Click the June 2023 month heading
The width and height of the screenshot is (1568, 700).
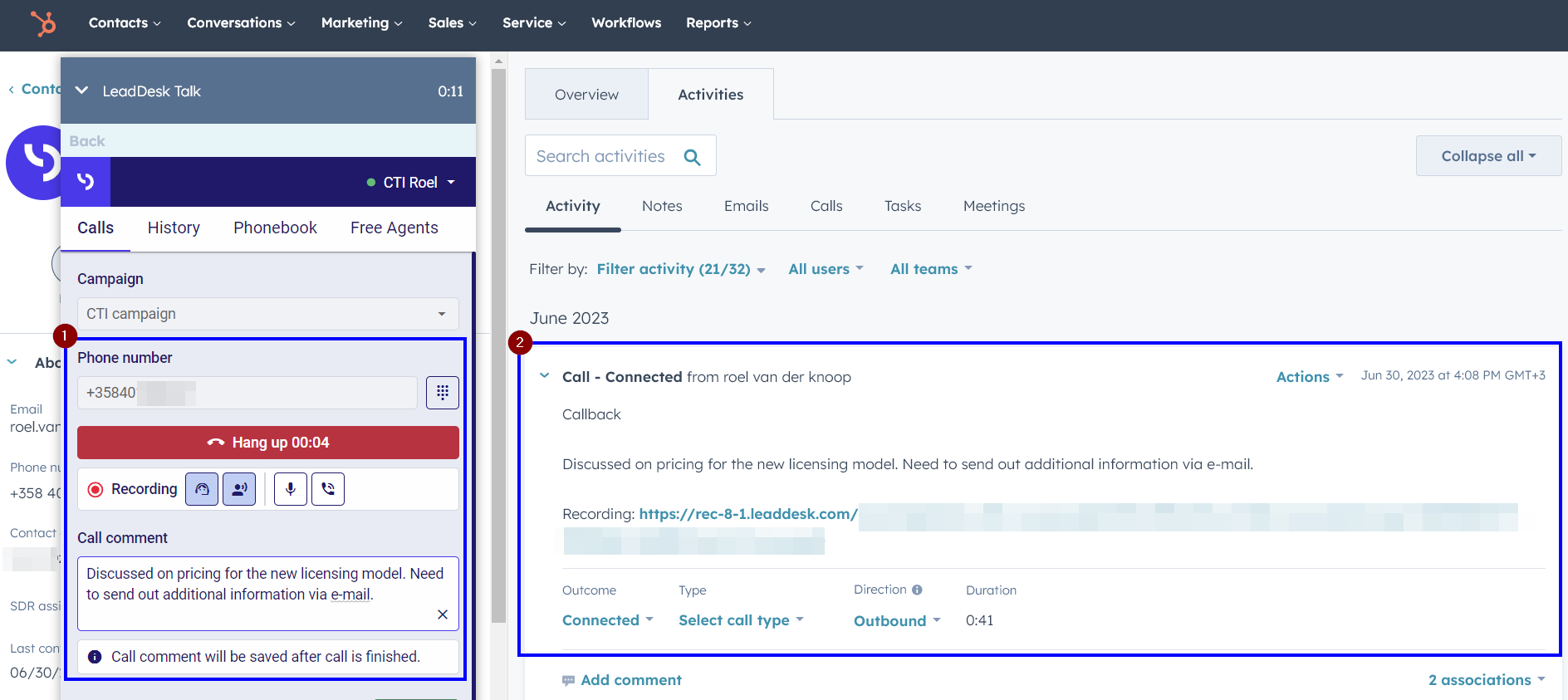click(570, 318)
